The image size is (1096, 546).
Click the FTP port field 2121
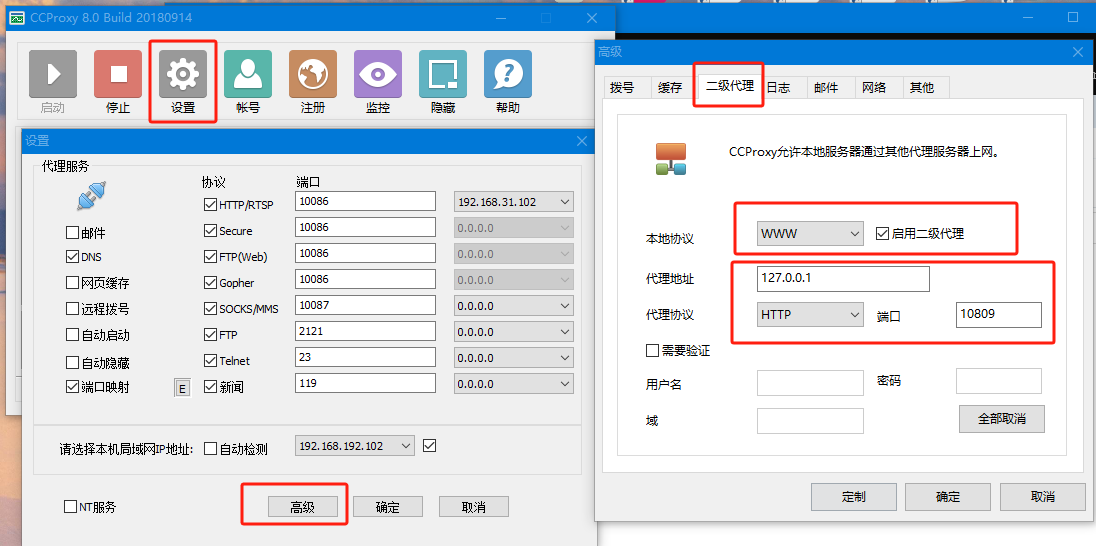pos(366,331)
